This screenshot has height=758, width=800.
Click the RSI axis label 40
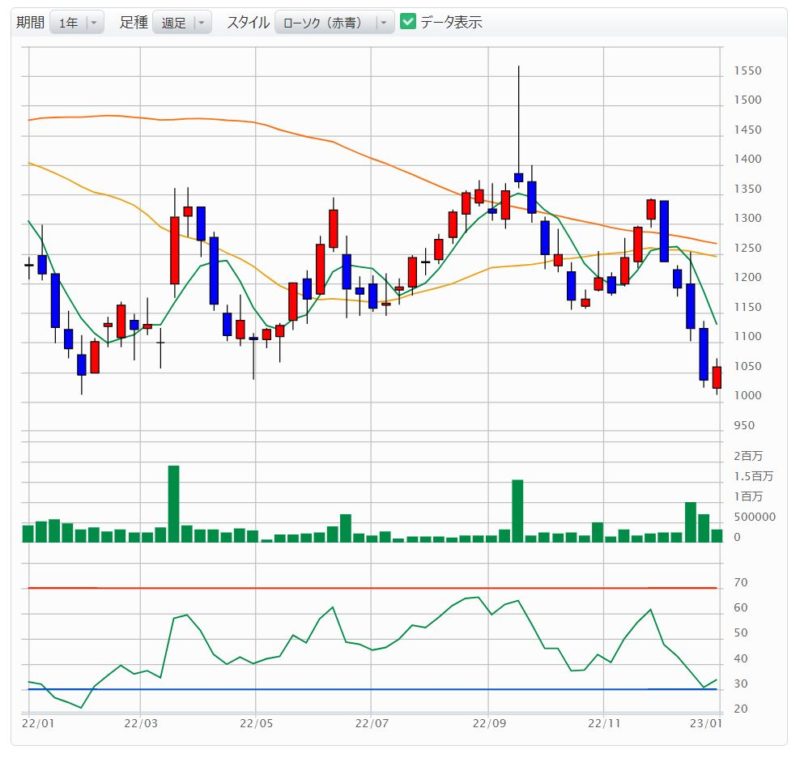(x=741, y=659)
